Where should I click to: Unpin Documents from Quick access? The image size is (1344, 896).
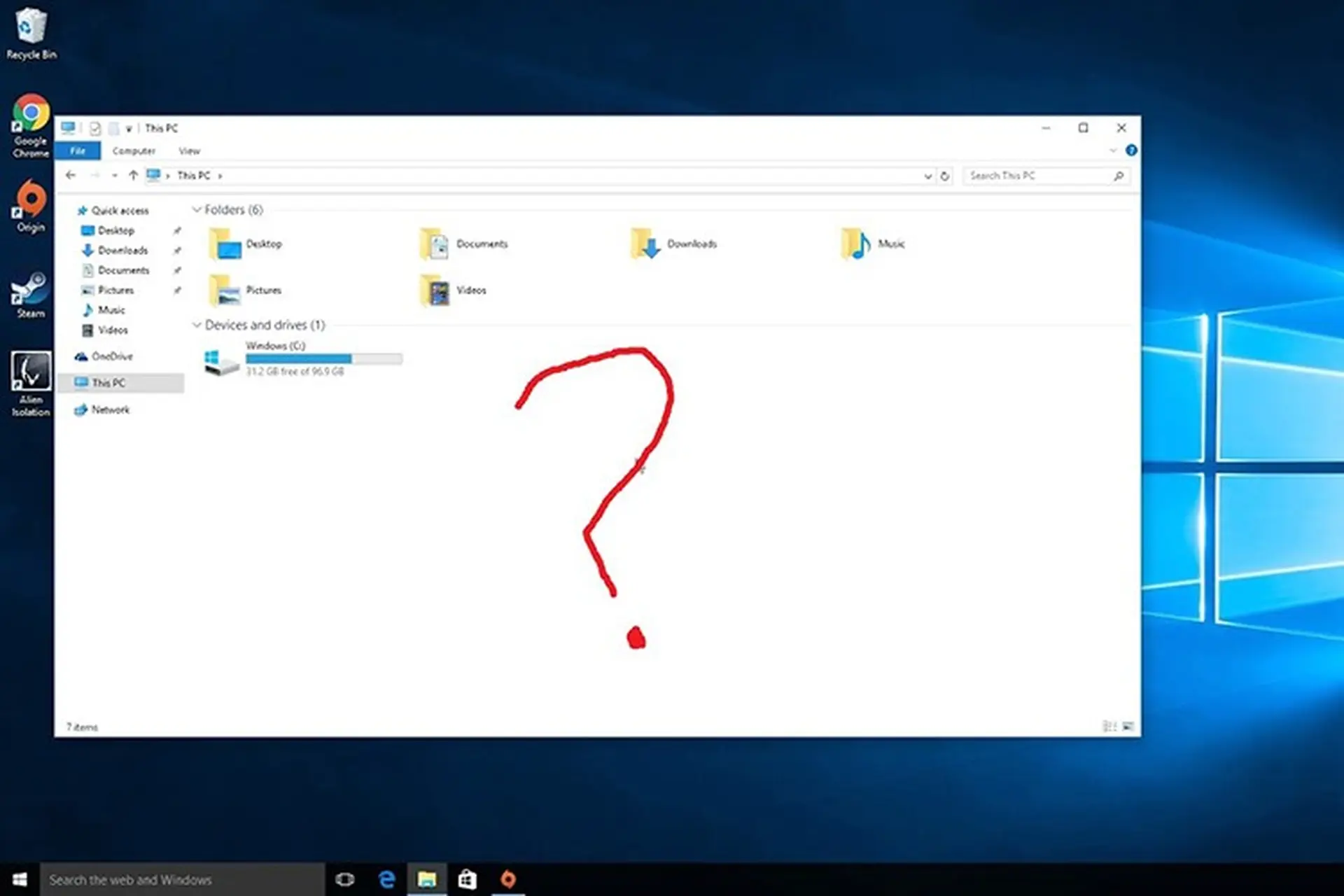pos(178,270)
